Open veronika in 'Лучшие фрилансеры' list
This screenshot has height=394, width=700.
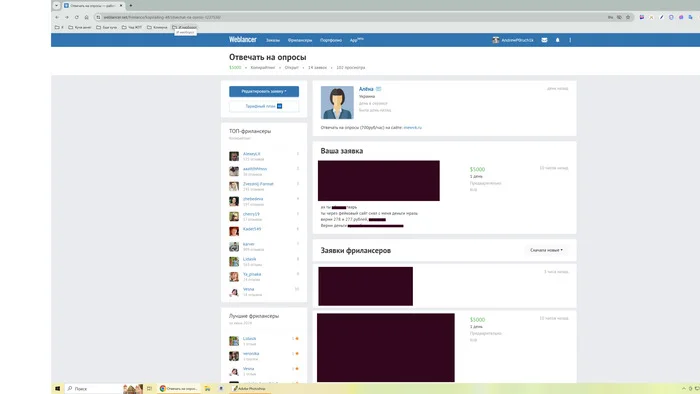click(x=251, y=354)
